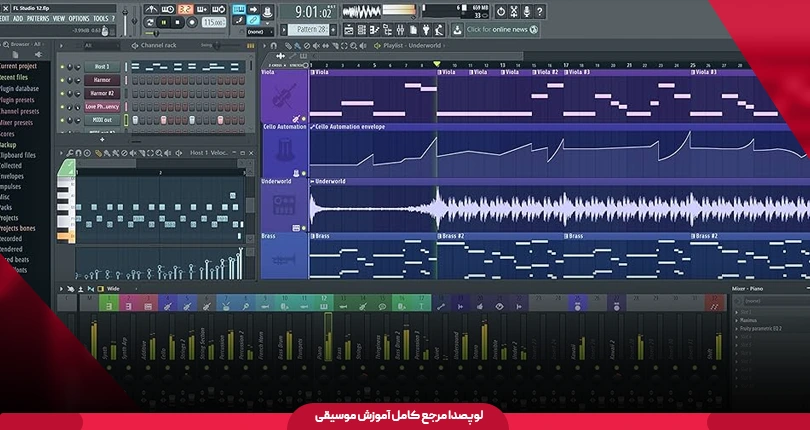Open the help question mark icon
The height and width of the screenshot is (430, 810).
click(540, 11)
